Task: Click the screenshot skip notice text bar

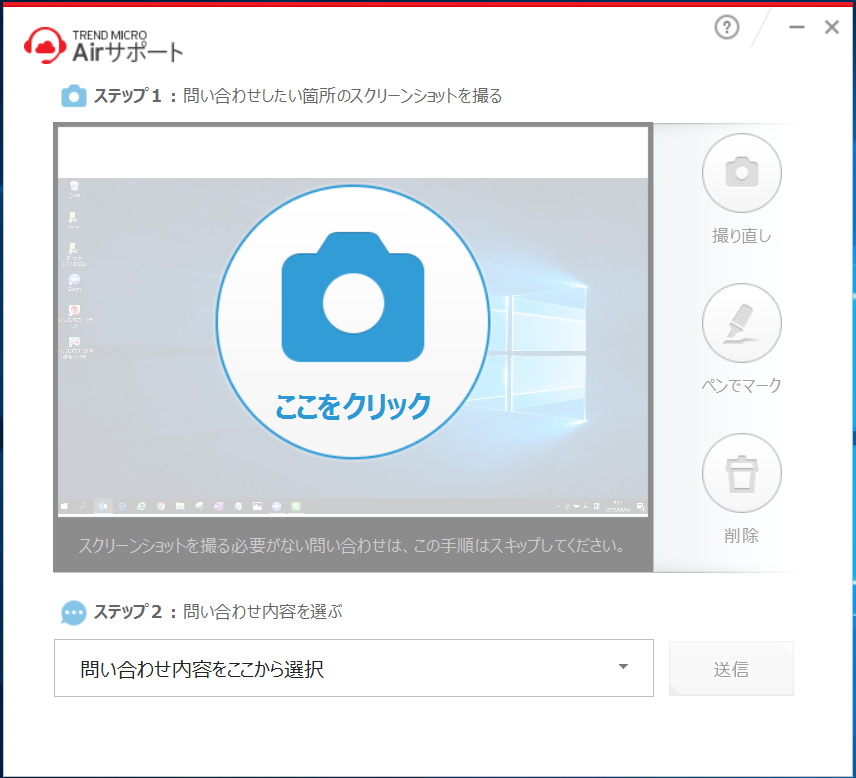Action: 353,546
